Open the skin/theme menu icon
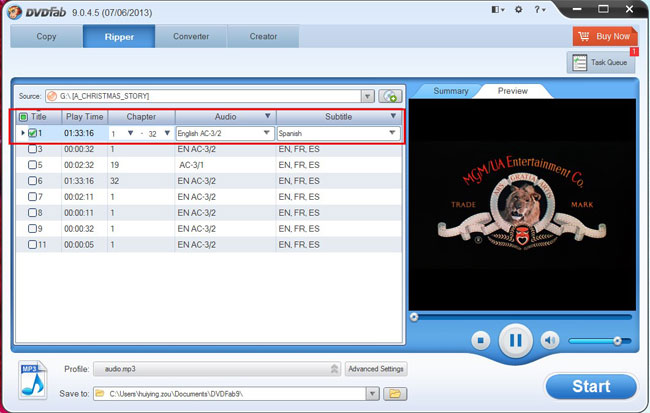The image size is (650, 413). click(x=498, y=9)
